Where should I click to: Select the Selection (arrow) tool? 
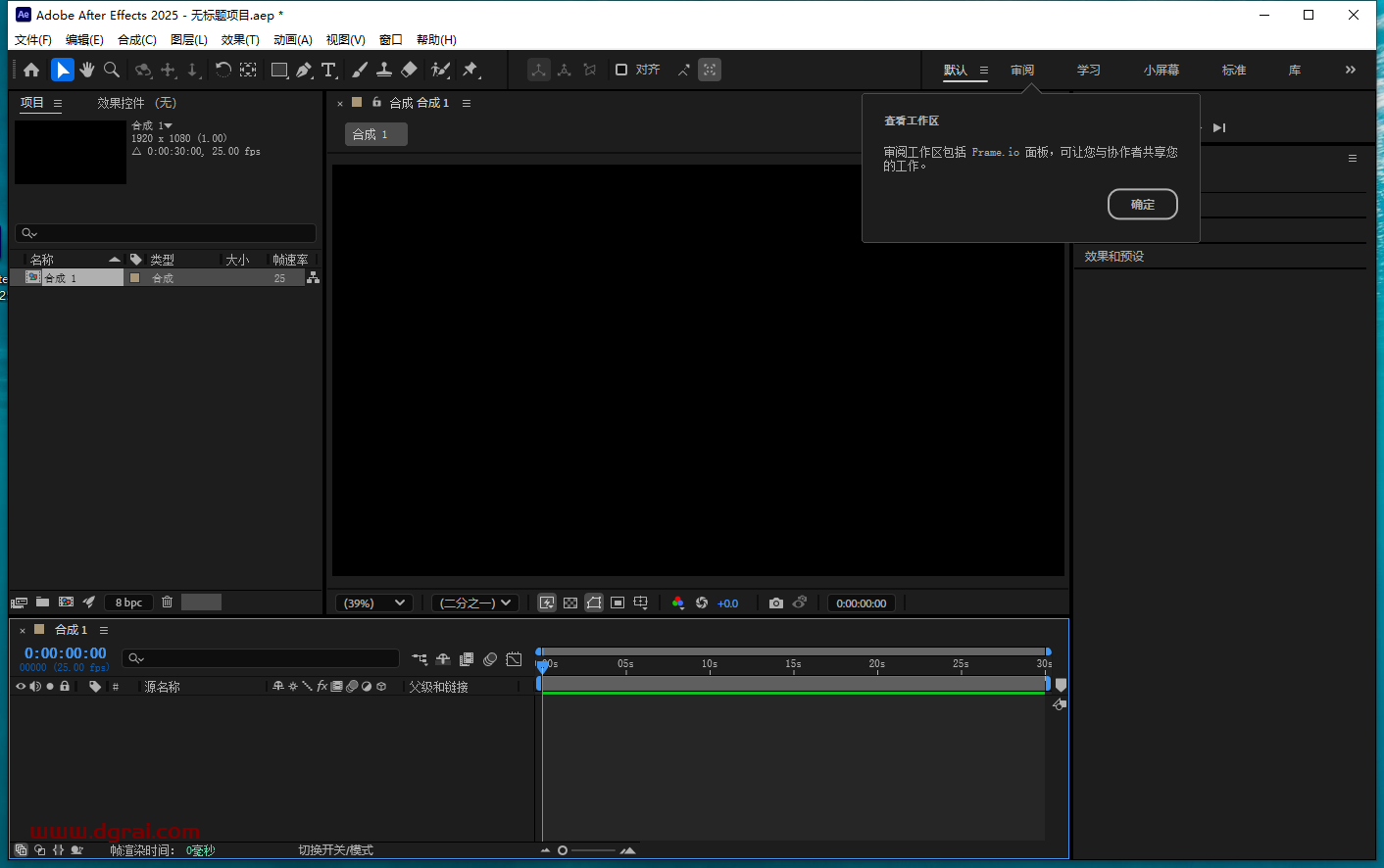[x=62, y=70]
